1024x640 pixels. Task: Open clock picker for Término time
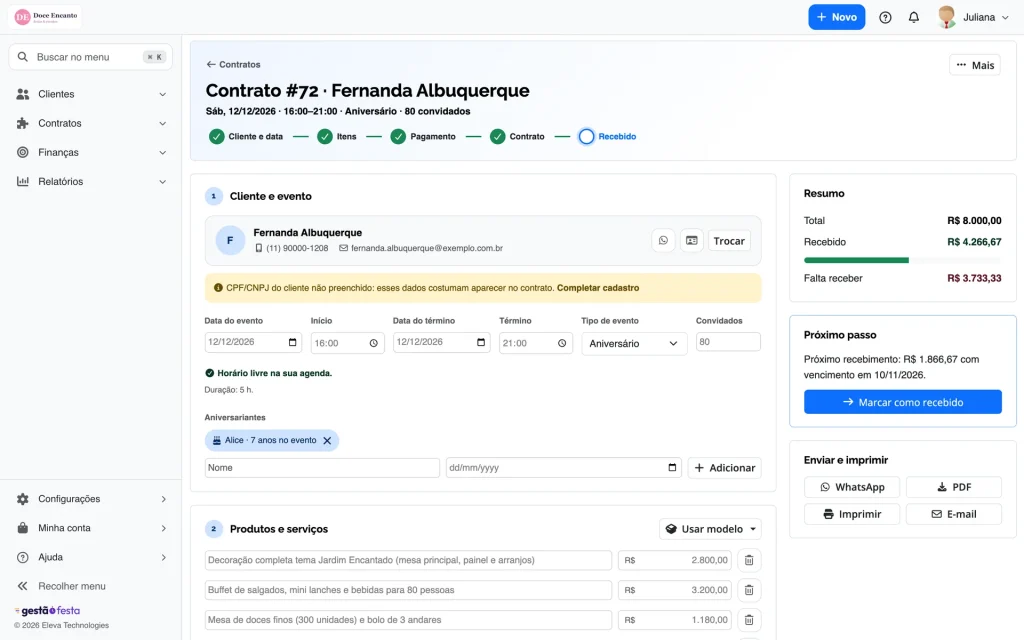(562, 344)
